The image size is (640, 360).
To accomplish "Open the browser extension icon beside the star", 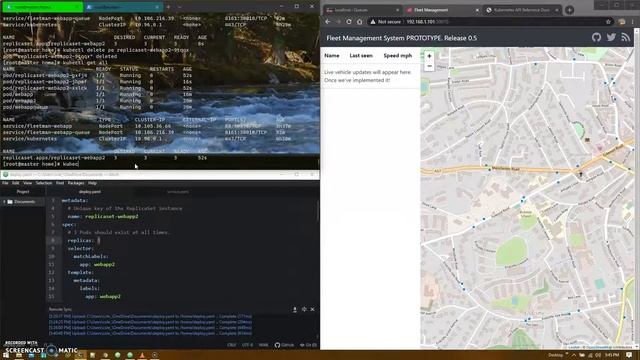I will (622, 22).
